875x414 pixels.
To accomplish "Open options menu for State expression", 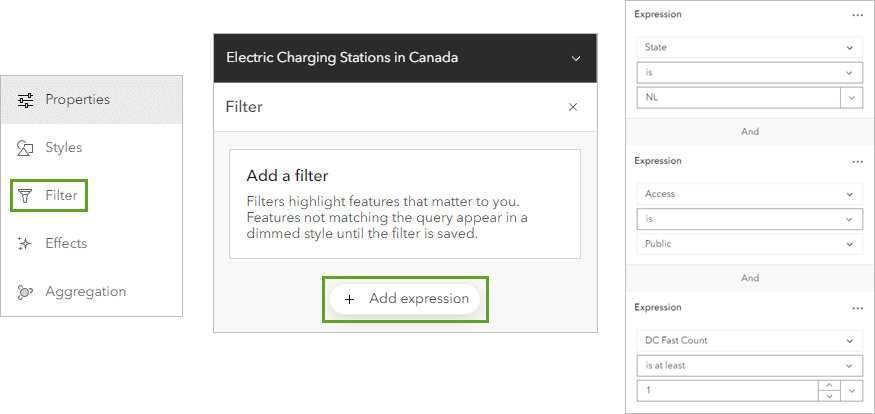I will coord(857,15).
